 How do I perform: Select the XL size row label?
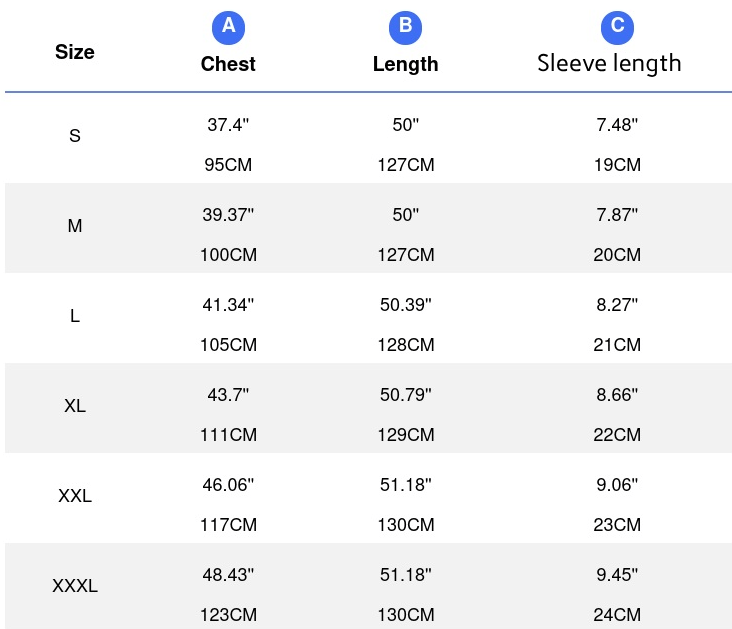click(x=75, y=406)
